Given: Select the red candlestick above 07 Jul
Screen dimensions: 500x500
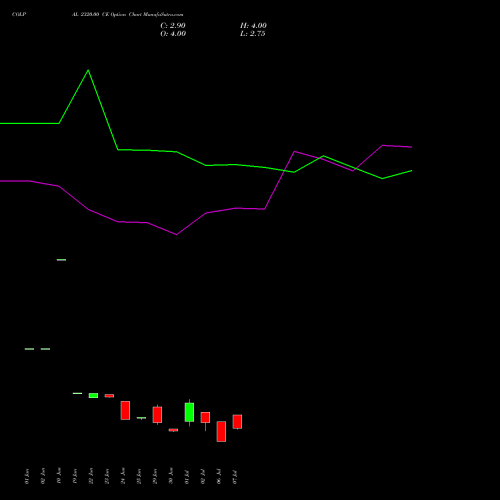Looking at the screenshot, I should click(237, 422).
